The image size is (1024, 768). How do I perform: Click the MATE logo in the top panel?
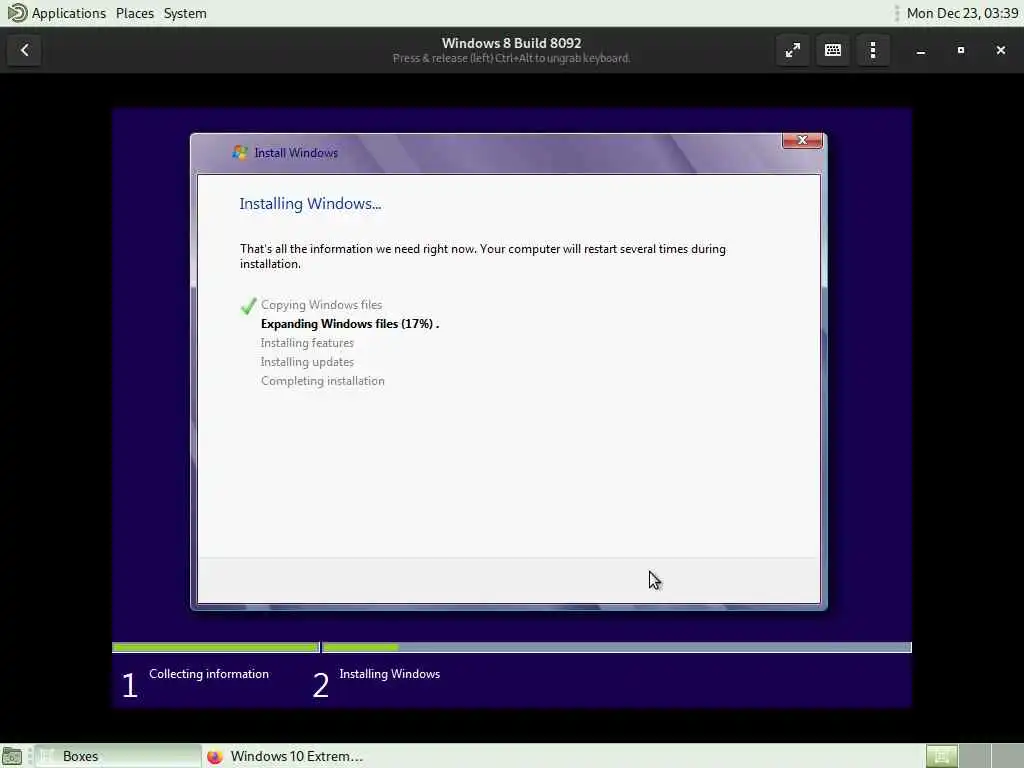(16, 12)
